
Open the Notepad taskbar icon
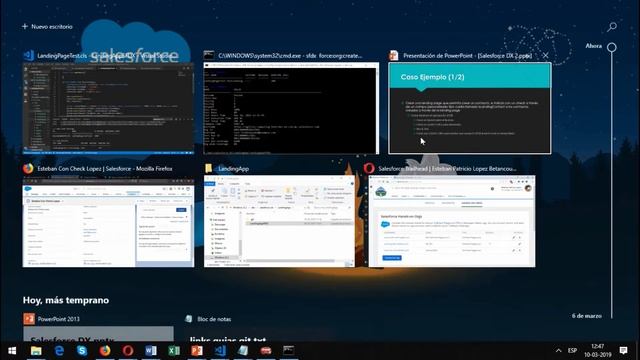point(243,351)
